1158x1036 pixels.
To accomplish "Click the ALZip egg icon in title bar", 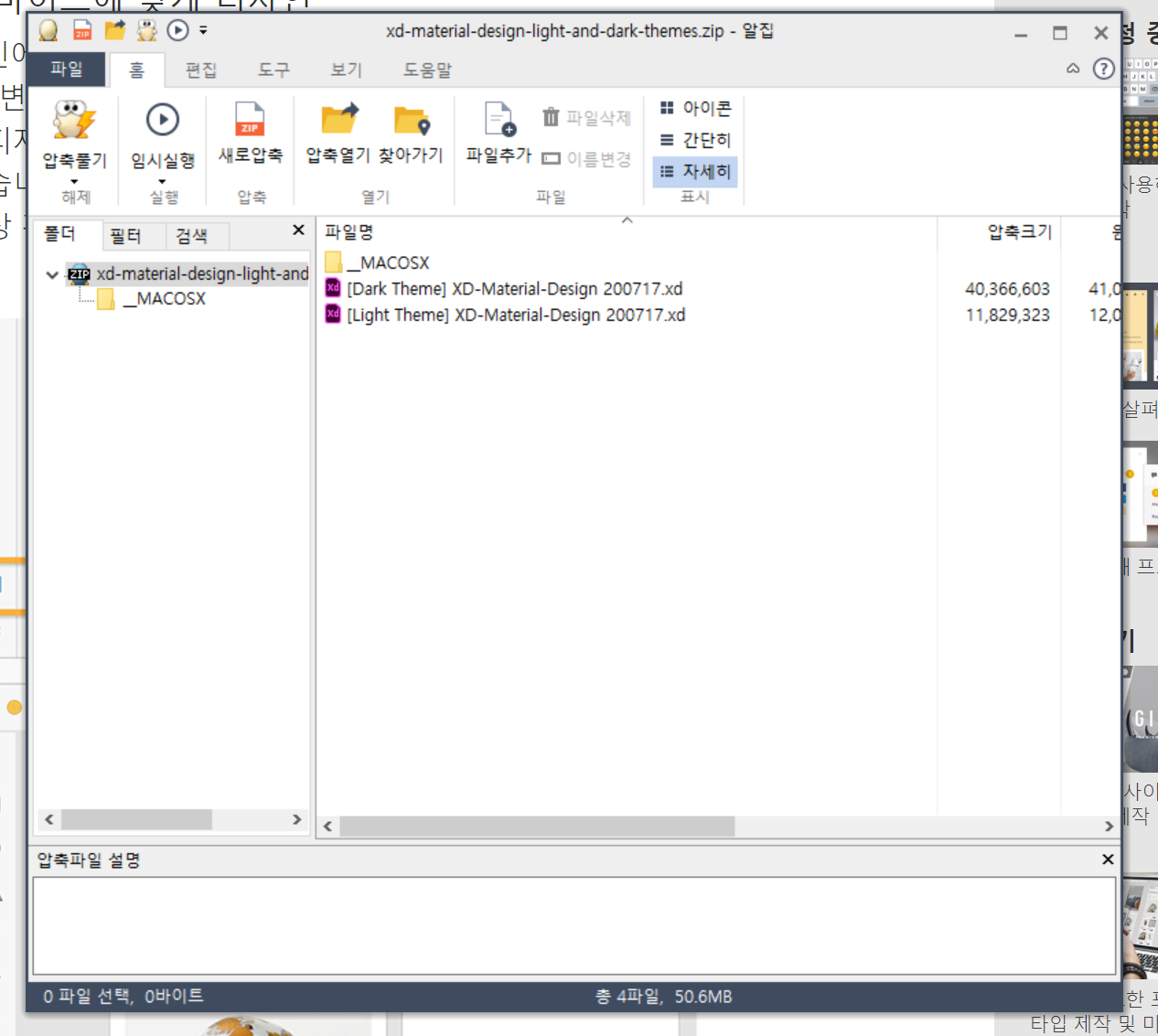I will point(48,30).
